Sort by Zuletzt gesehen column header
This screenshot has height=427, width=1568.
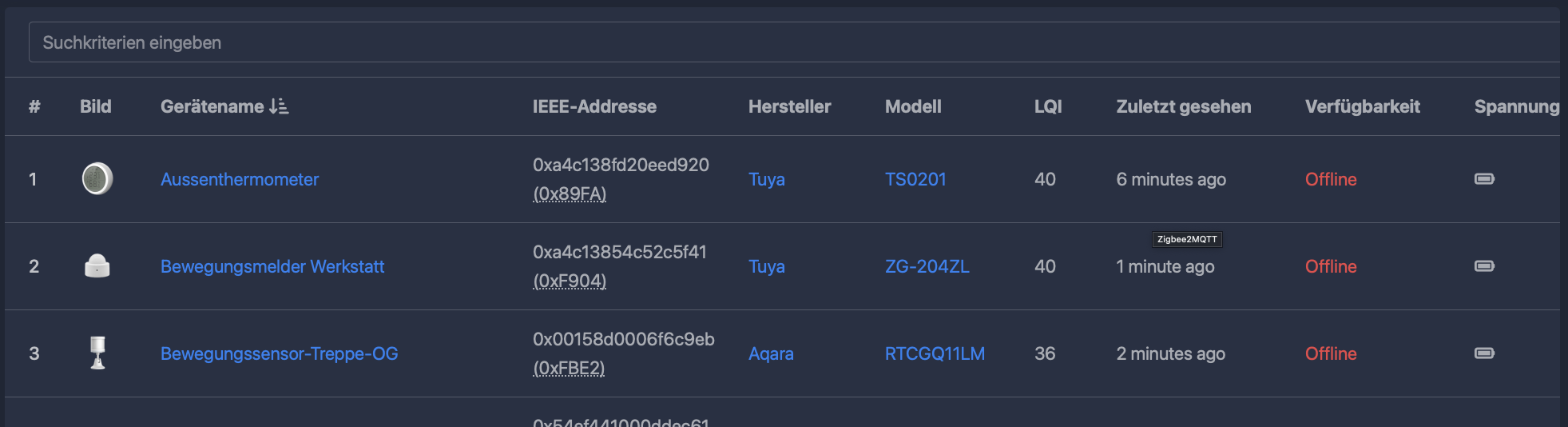tap(1183, 106)
